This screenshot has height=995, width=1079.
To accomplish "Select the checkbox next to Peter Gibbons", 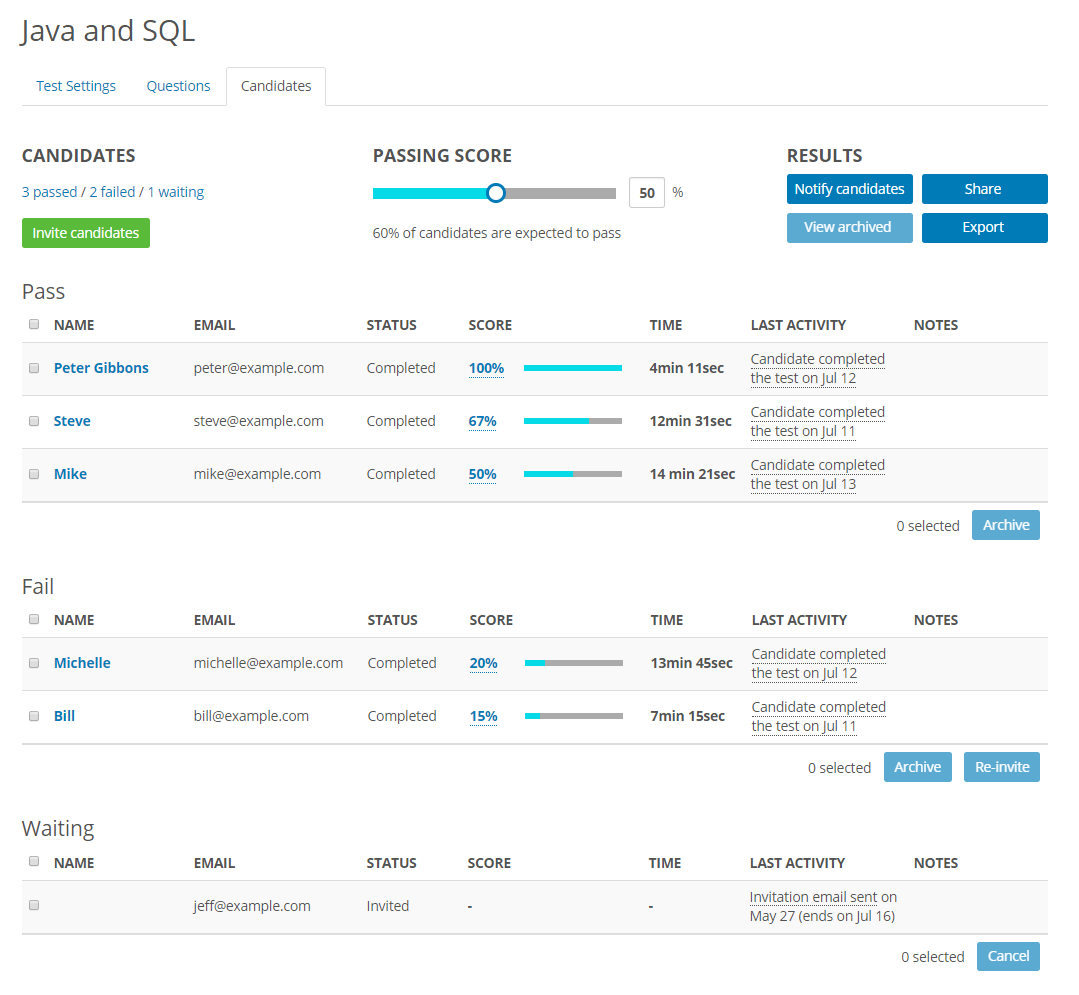I will pos(34,368).
